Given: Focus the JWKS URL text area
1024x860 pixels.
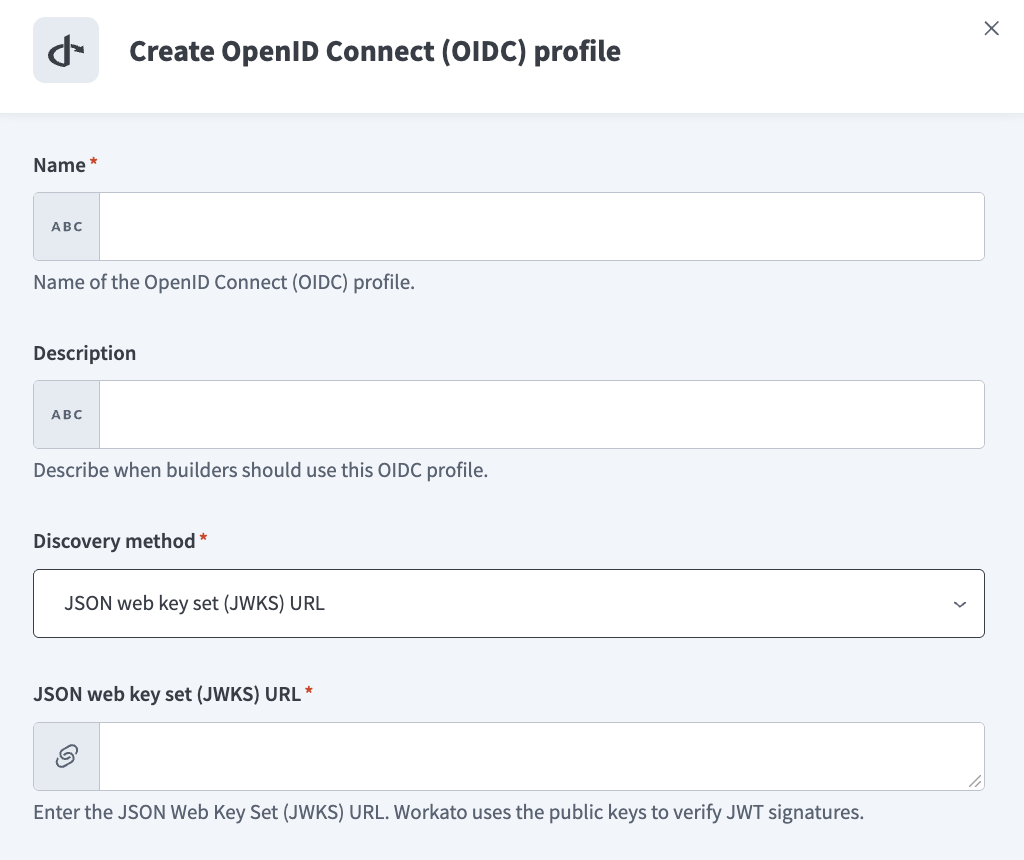Looking at the screenshot, I should tap(541, 756).
